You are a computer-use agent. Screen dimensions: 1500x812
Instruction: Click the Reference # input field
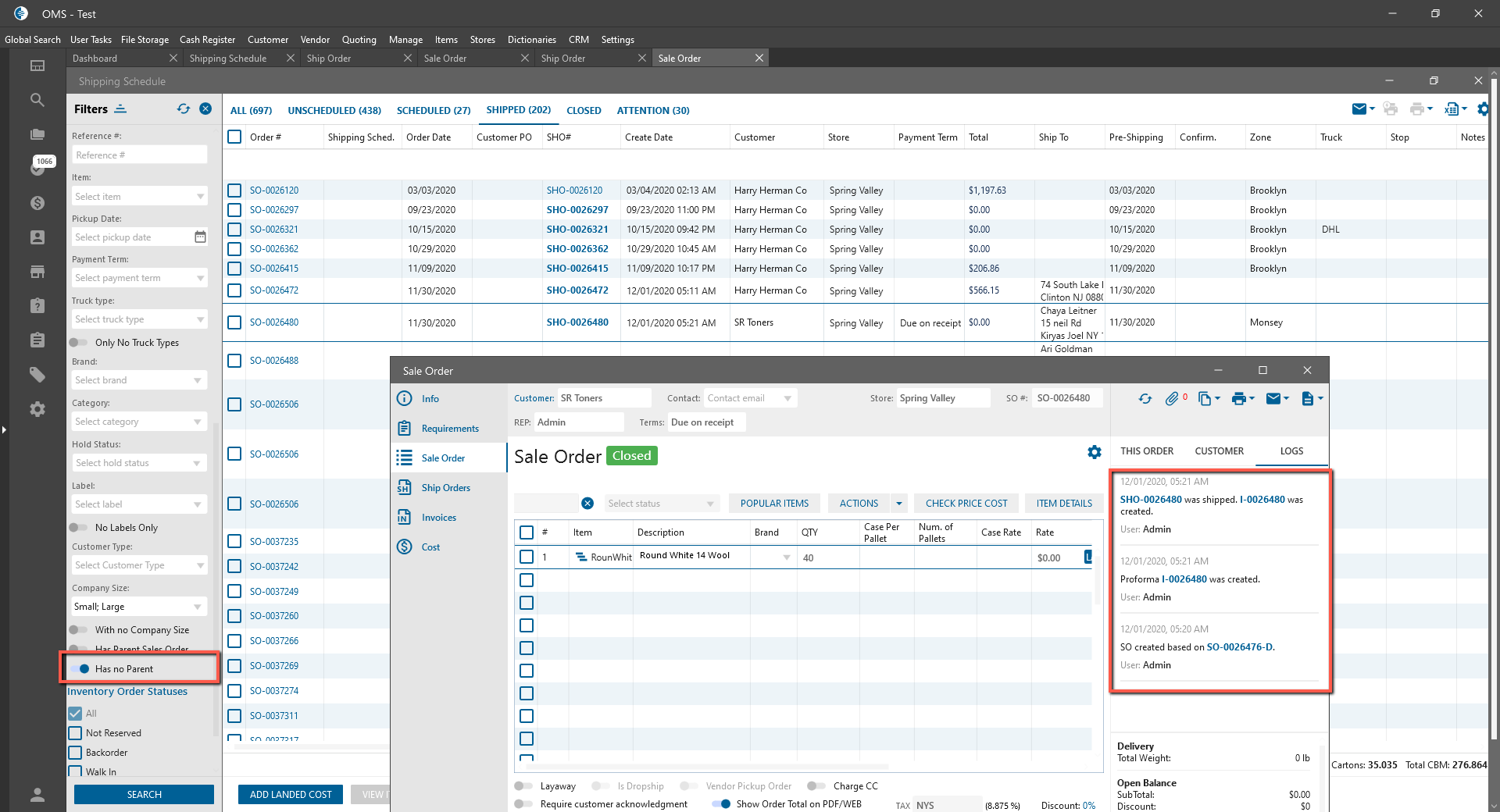(139, 155)
